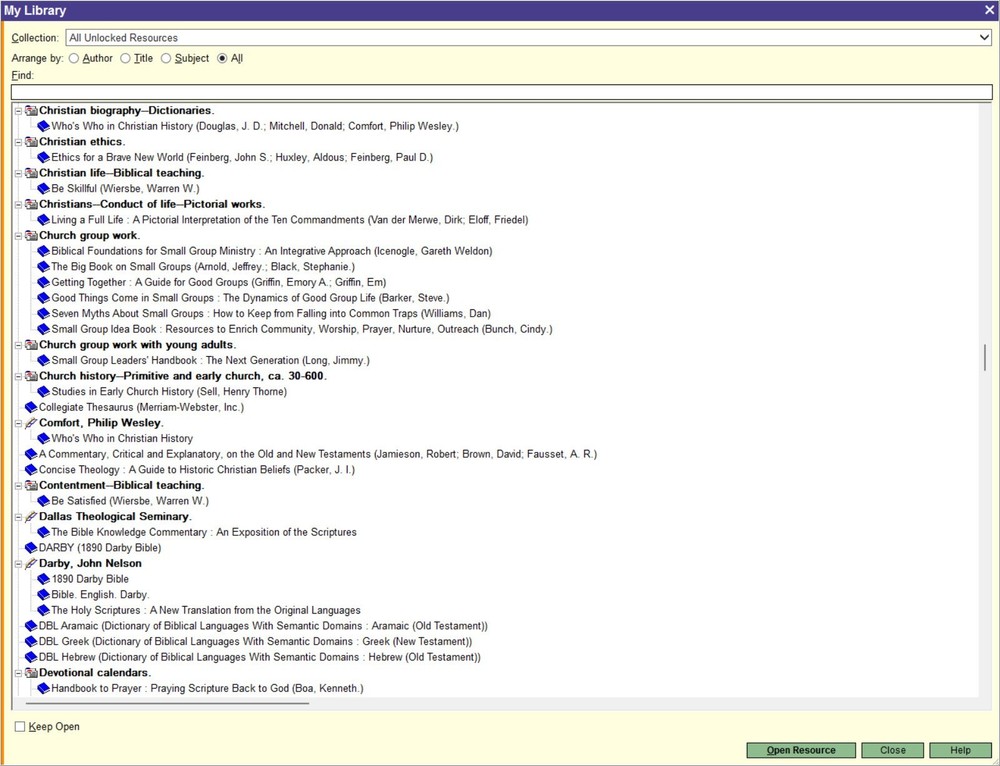Arrange the library by Title

(x=126, y=58)
